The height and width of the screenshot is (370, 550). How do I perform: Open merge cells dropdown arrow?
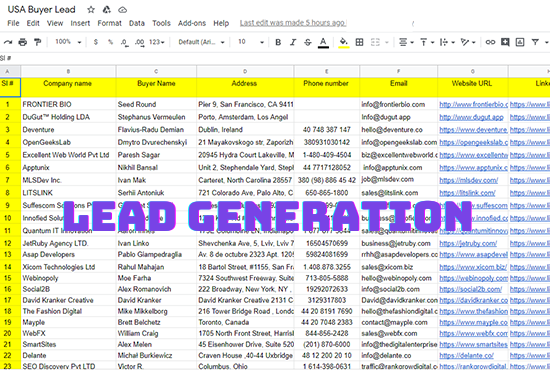pos(387,42)
